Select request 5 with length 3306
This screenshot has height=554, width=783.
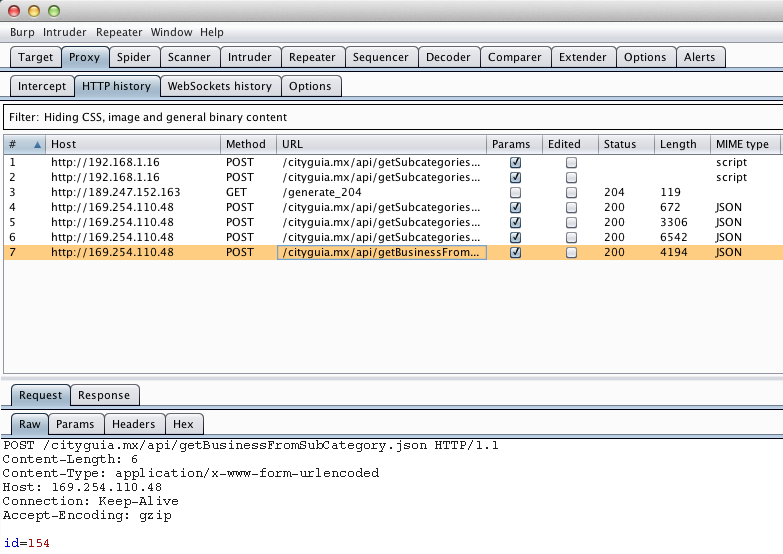pyautogui.click(x=300, y=223)
